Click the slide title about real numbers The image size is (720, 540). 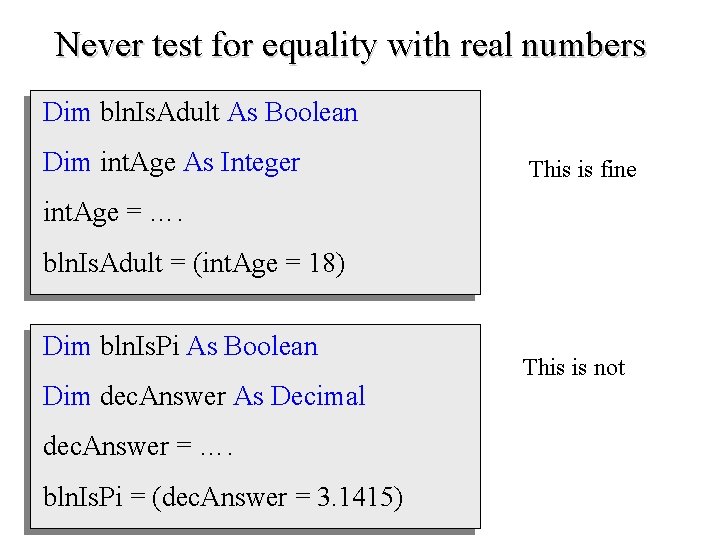pos(351,45)
